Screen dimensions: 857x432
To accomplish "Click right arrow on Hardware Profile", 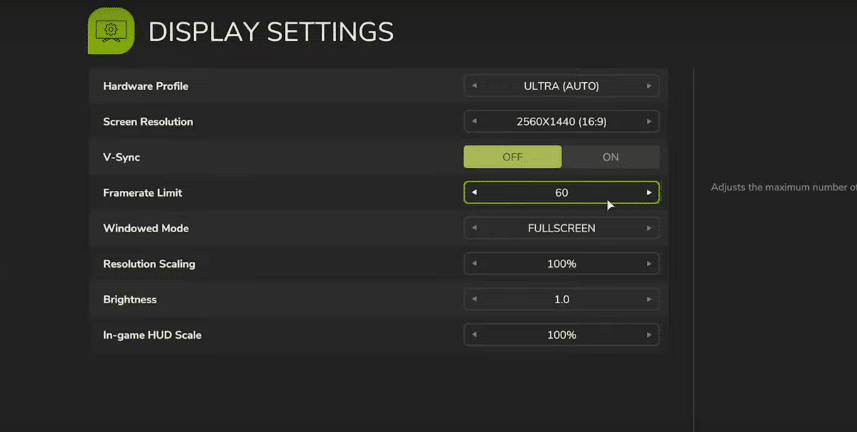I will [649, 86].
